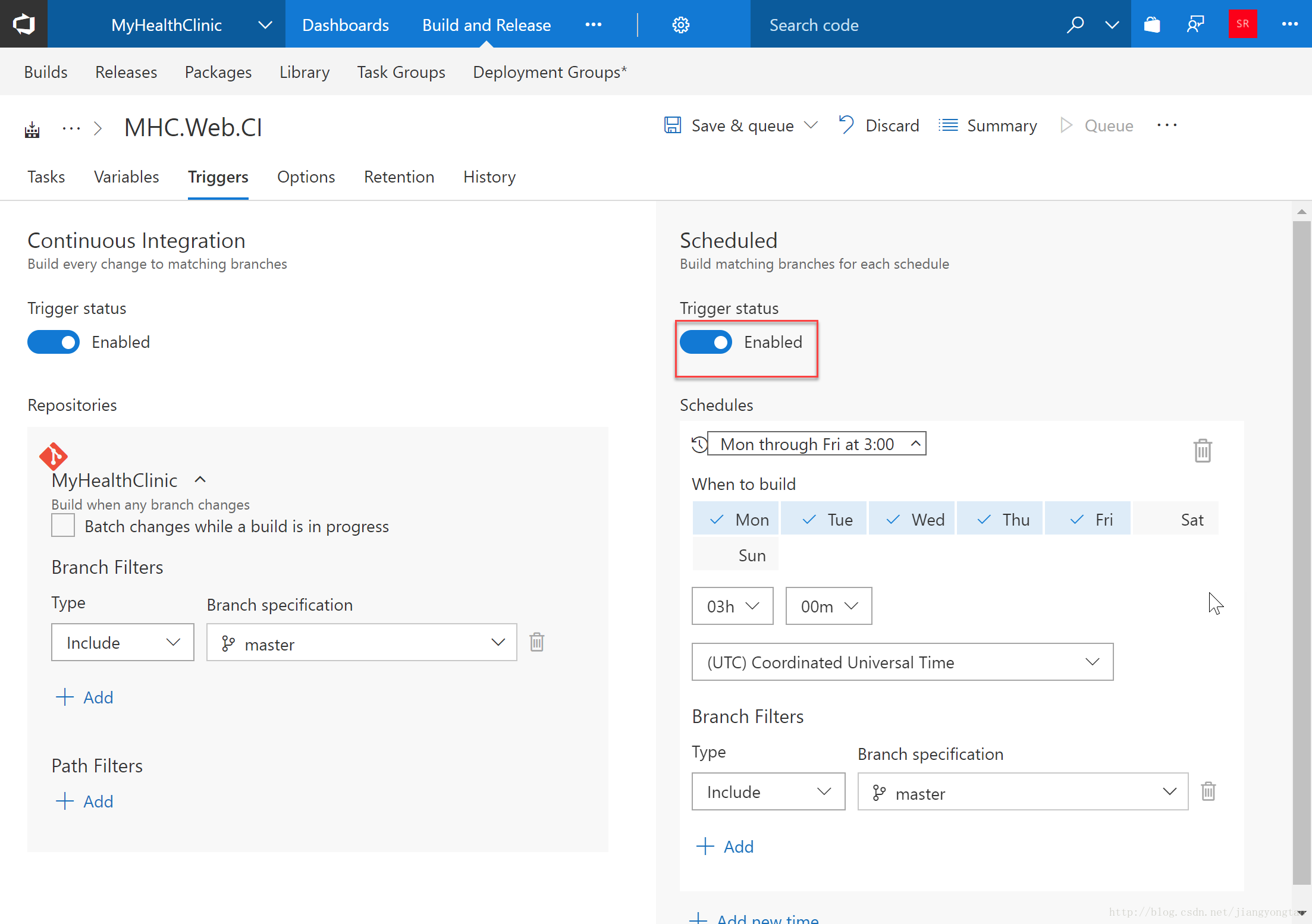Add a Continuous Integration branch filter
Image resolution: width=1312 pixels, height=924 pixels.
click(84, 697)
